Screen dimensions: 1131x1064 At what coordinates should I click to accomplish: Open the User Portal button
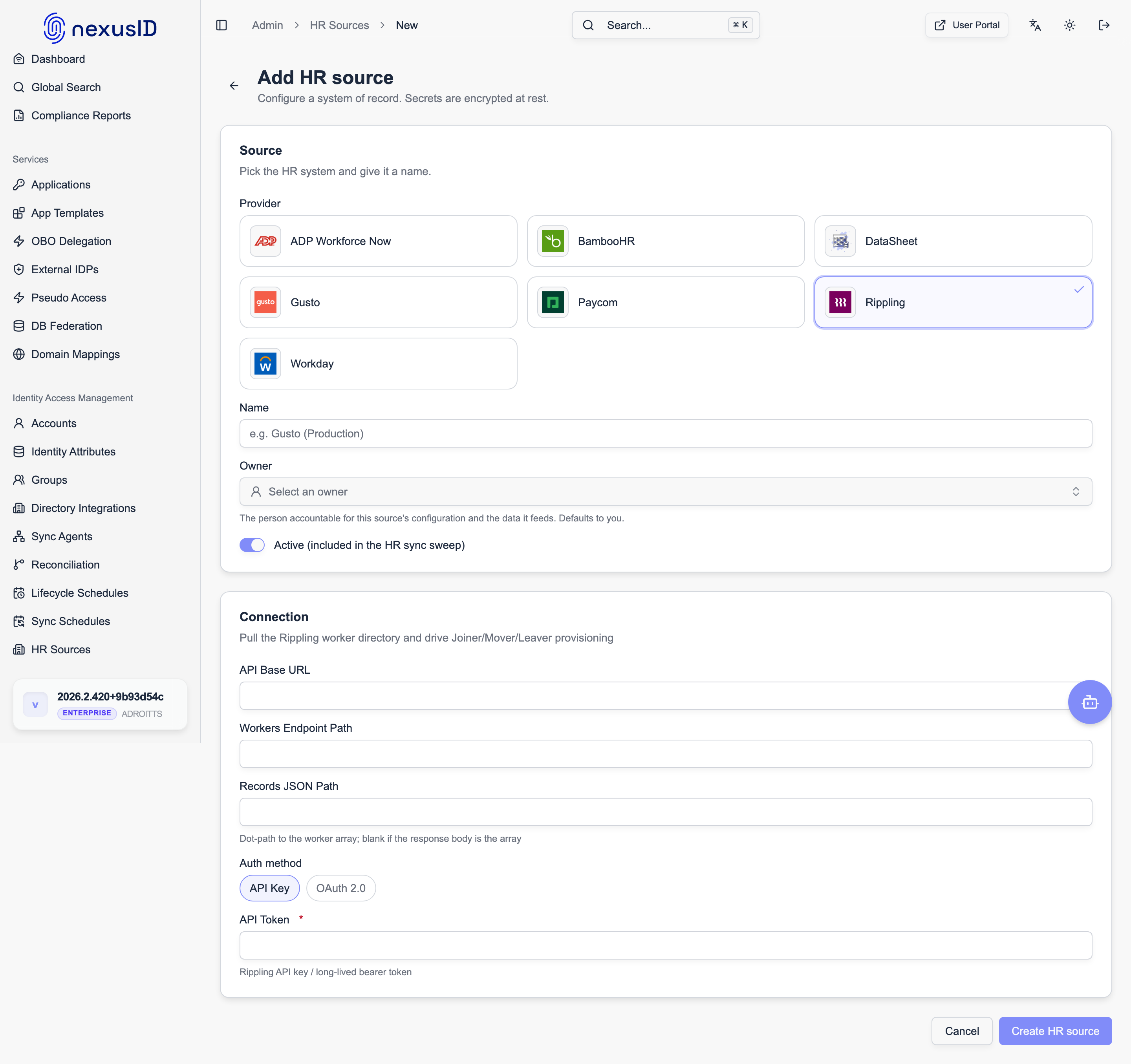966,25
